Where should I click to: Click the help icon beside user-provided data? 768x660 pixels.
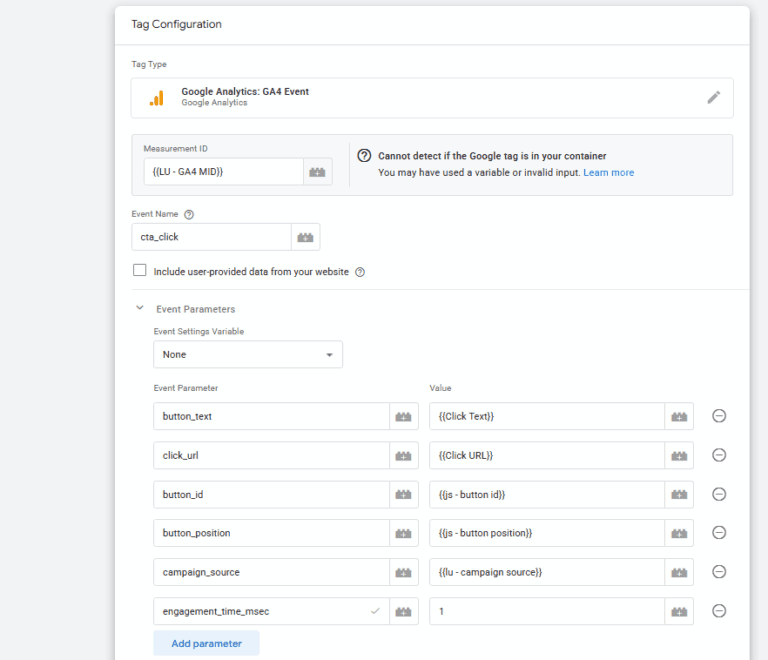pyautogui.click(x=360, y=272)
